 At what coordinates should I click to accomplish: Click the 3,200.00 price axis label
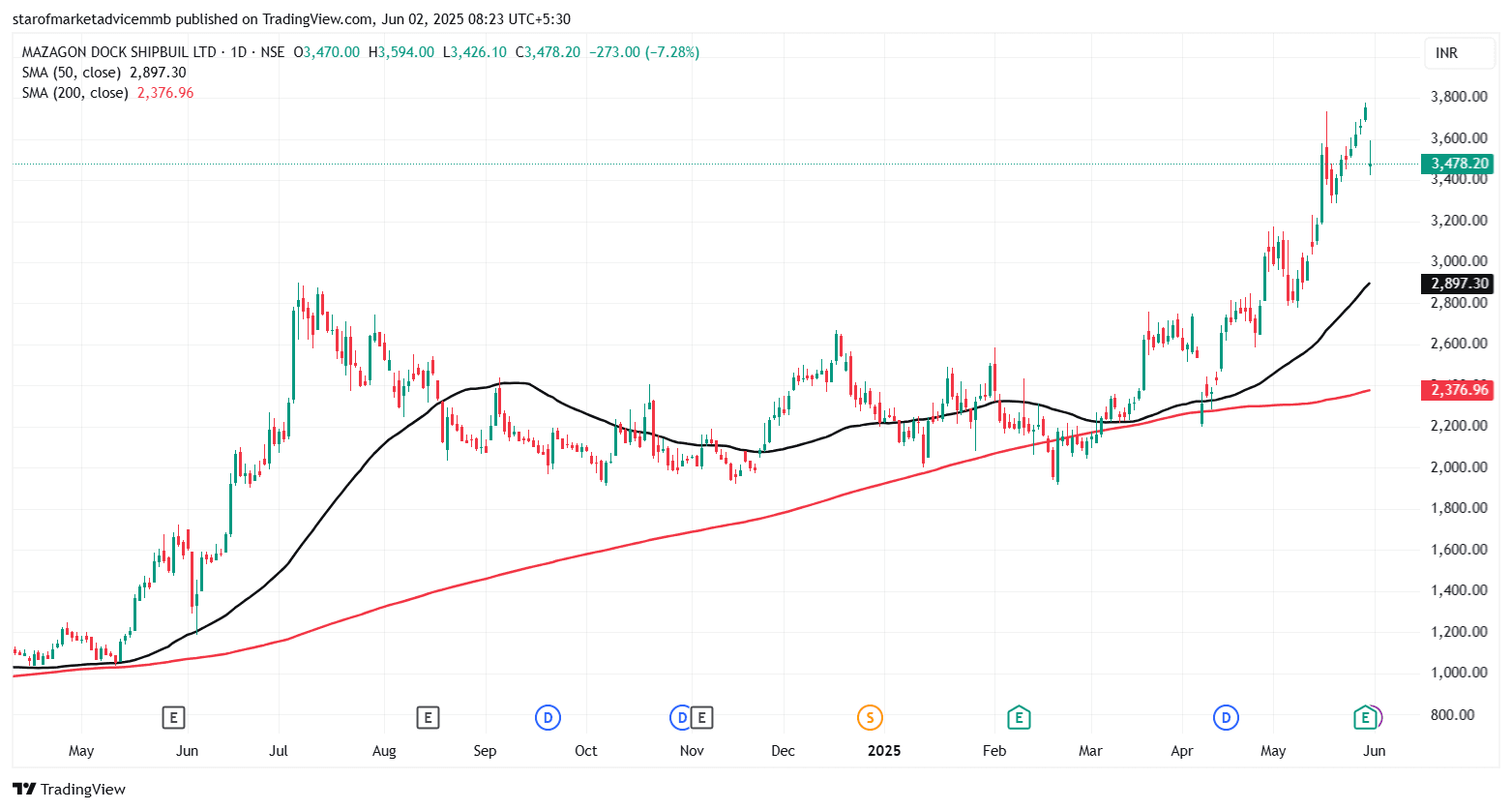(x=1459, y=221)
